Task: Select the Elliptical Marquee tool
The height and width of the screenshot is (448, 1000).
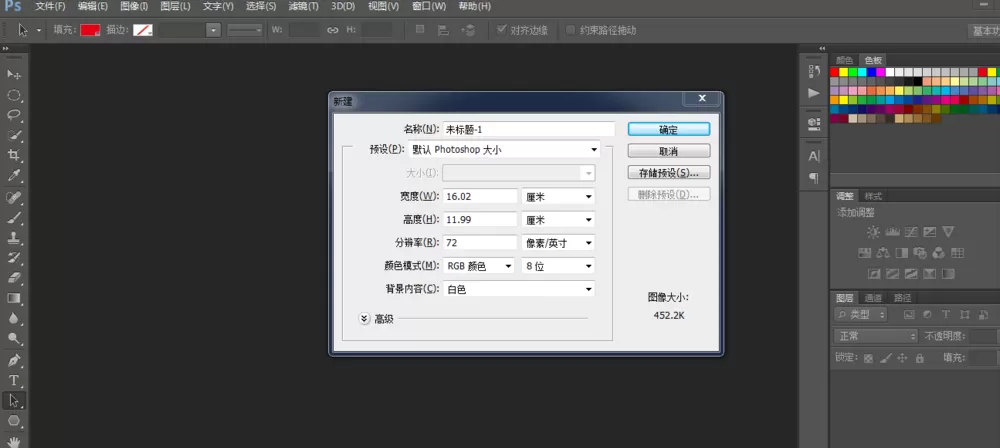Action: [x=13, y=95]
